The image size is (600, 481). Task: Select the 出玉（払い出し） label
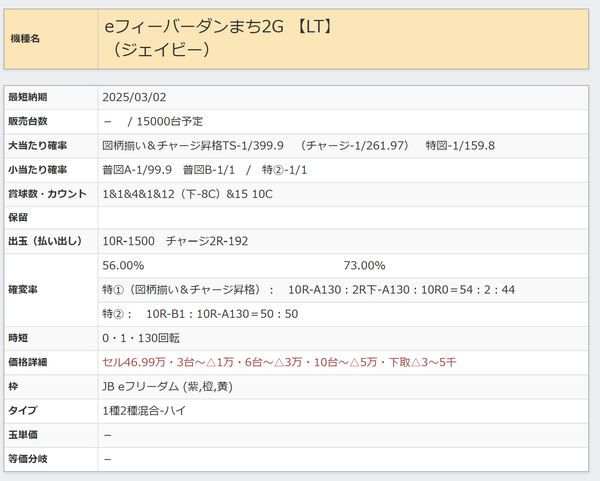[x=45, y=241]
